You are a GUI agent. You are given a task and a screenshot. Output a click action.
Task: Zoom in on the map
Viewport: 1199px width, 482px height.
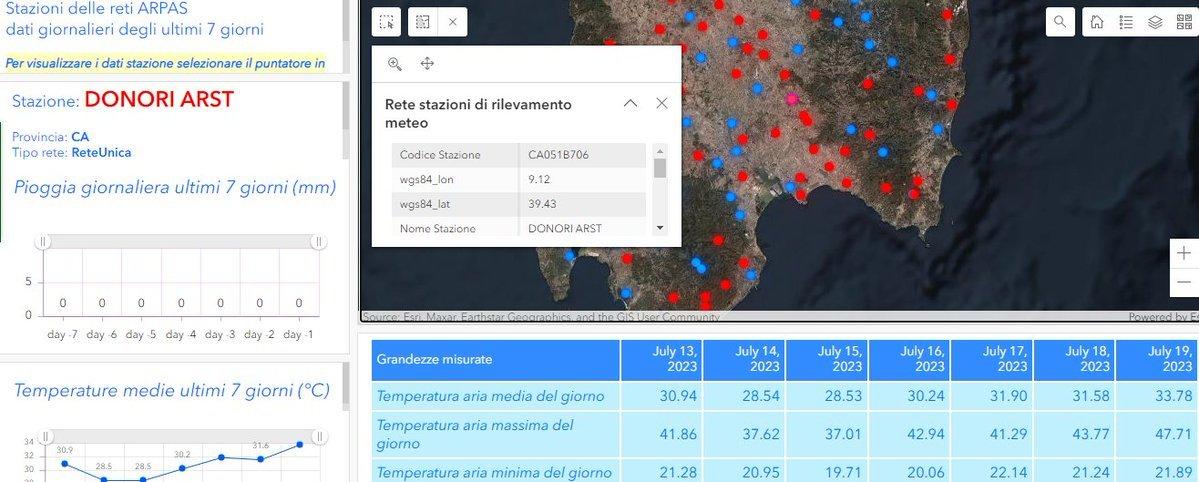[x=1185, y=253]
